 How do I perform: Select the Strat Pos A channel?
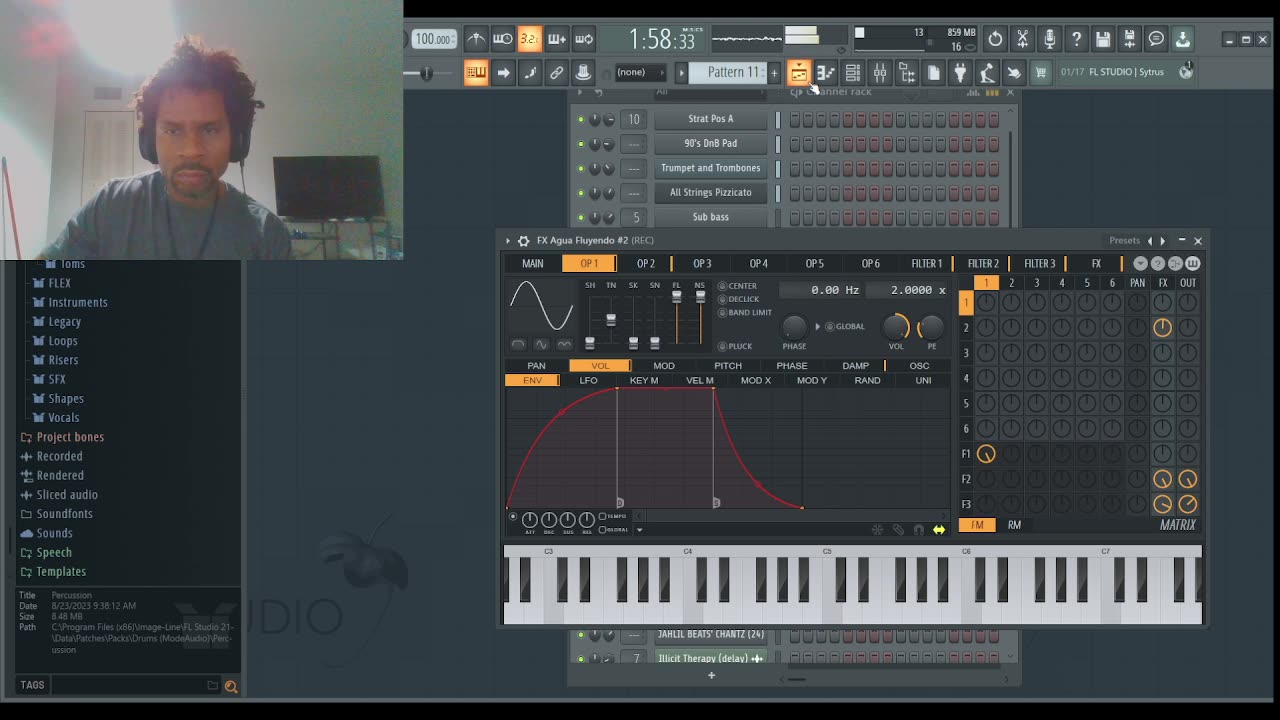[711, 119]
